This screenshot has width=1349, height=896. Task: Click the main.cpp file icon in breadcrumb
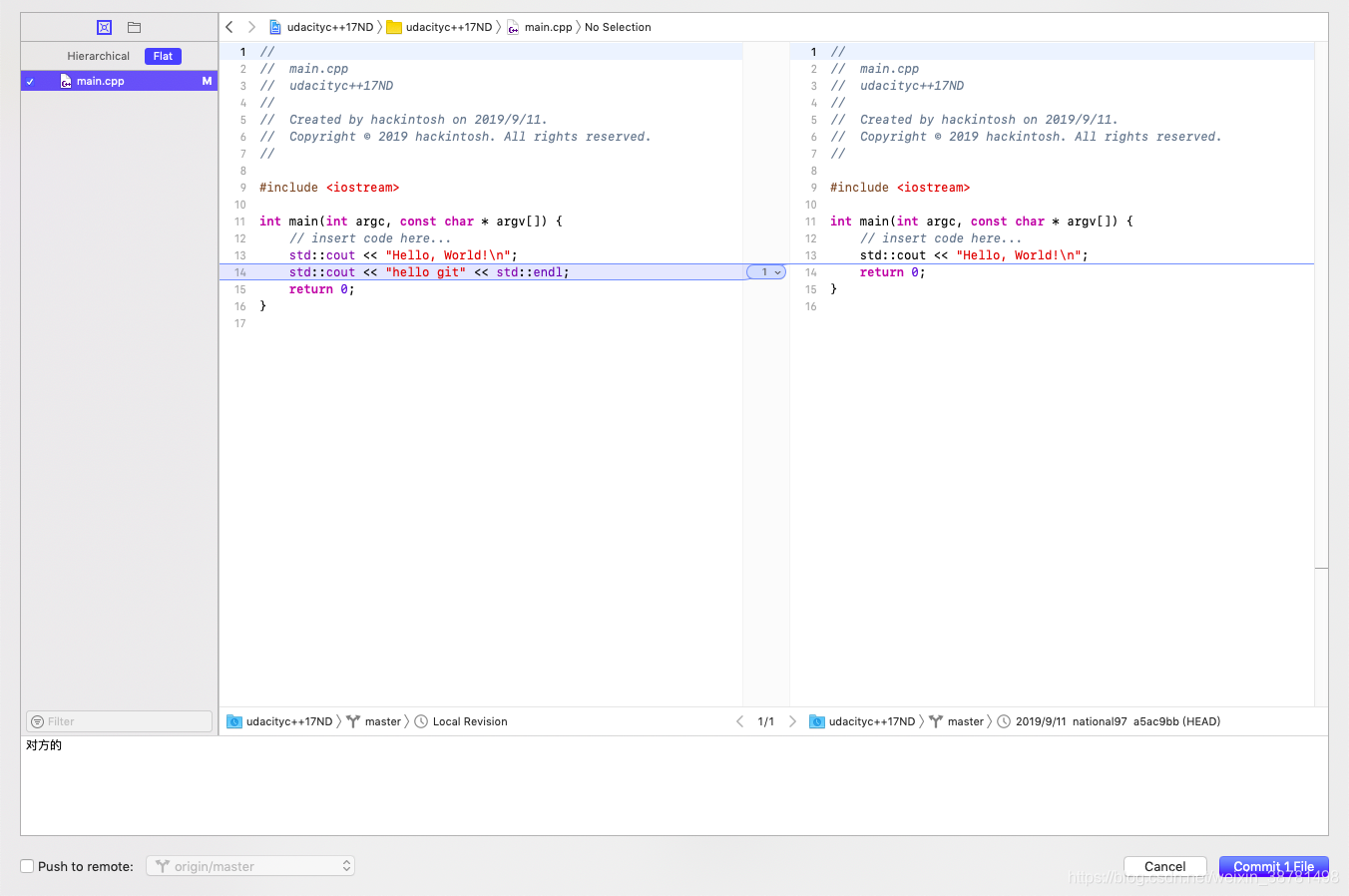(513, 27)
